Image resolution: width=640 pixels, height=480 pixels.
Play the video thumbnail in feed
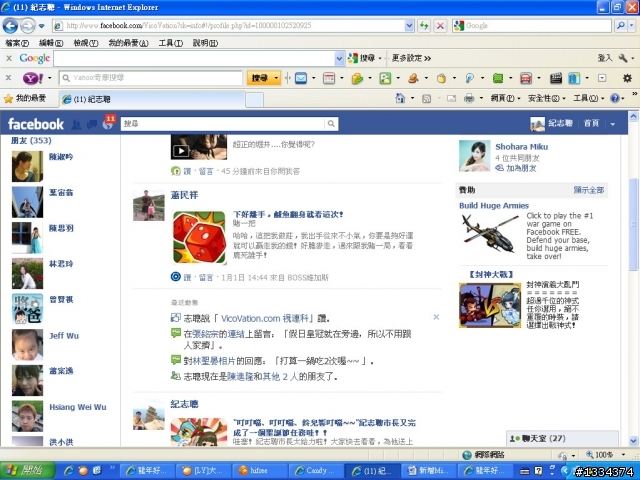pyautogui.click(x=198, y=147)
